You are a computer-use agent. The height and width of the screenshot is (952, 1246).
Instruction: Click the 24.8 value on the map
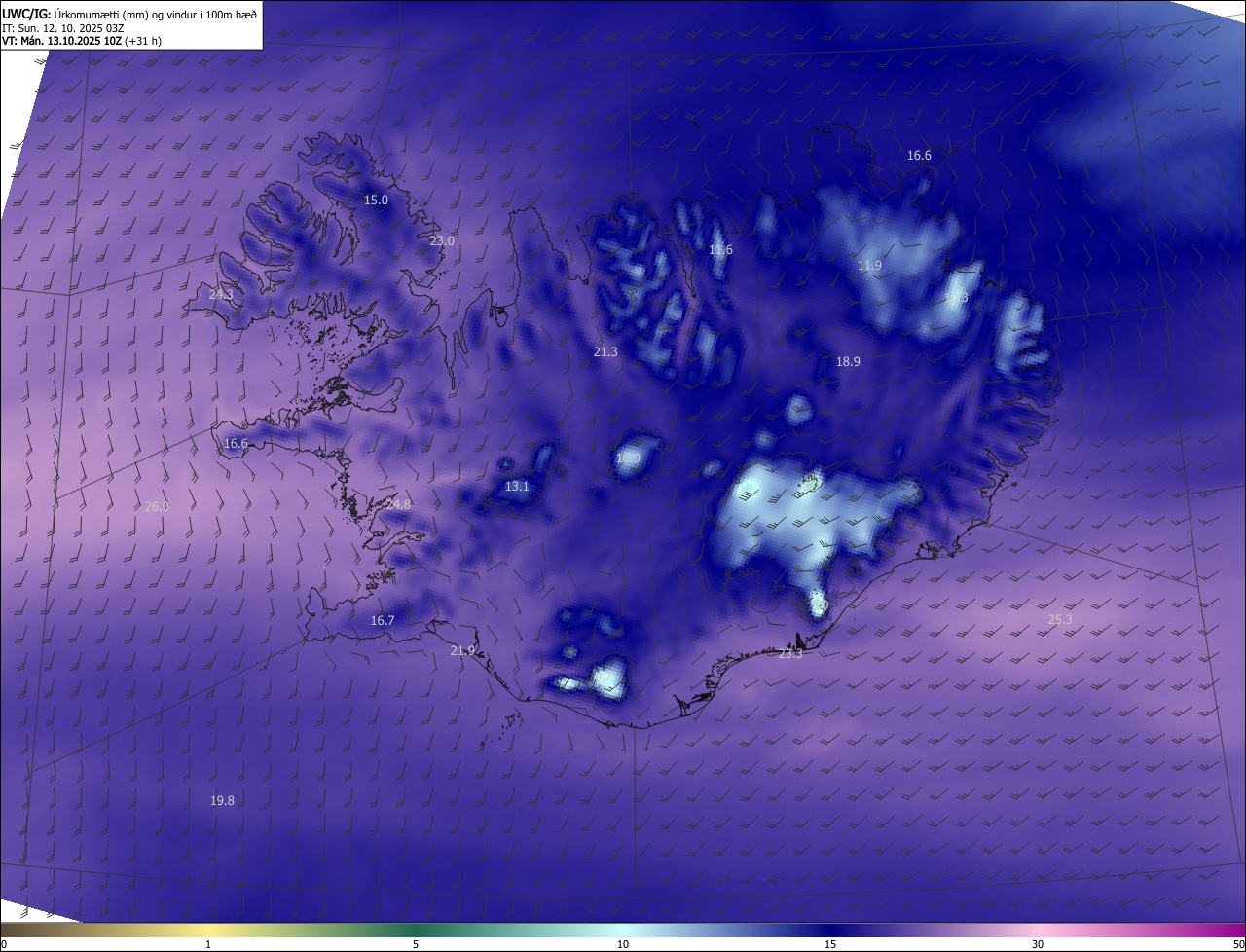click(x=398, y=504)
